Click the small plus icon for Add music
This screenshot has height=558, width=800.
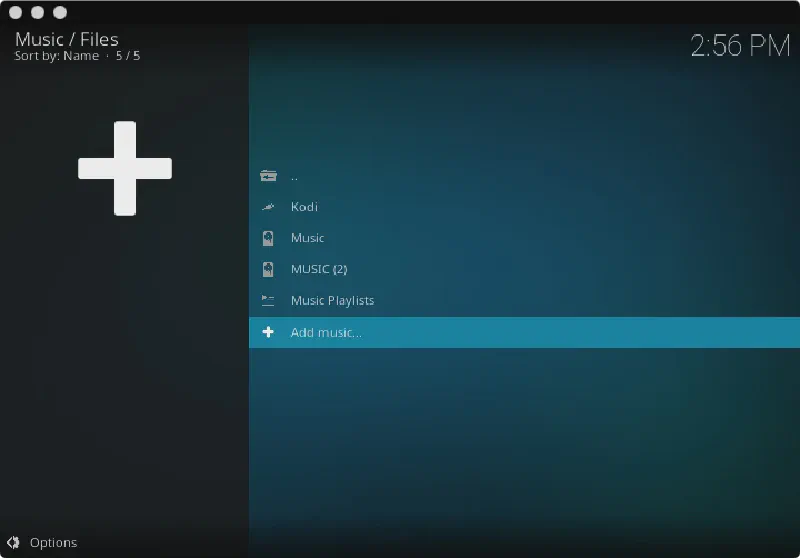click(x=268, y=332)
